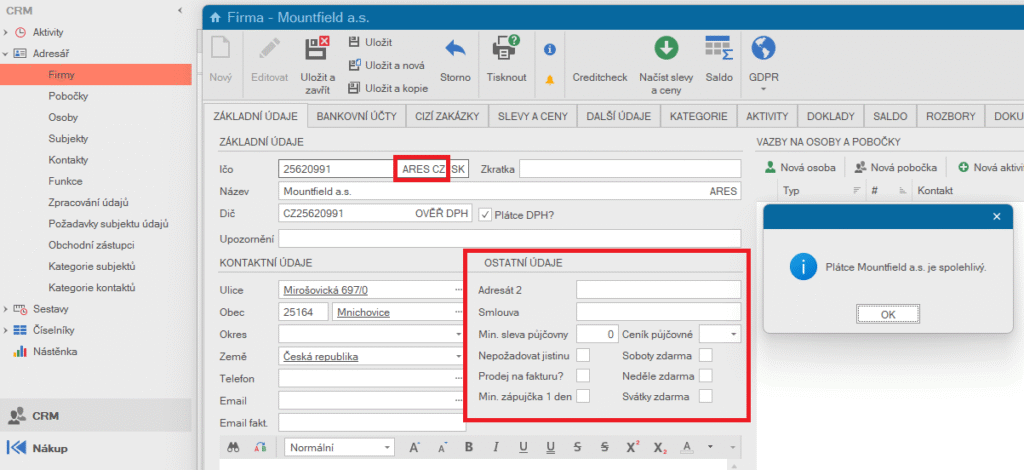Choose Uložit a kopie in toolbar
The height and width of the screenshot is (470, 1024).
tap(389, 88)
